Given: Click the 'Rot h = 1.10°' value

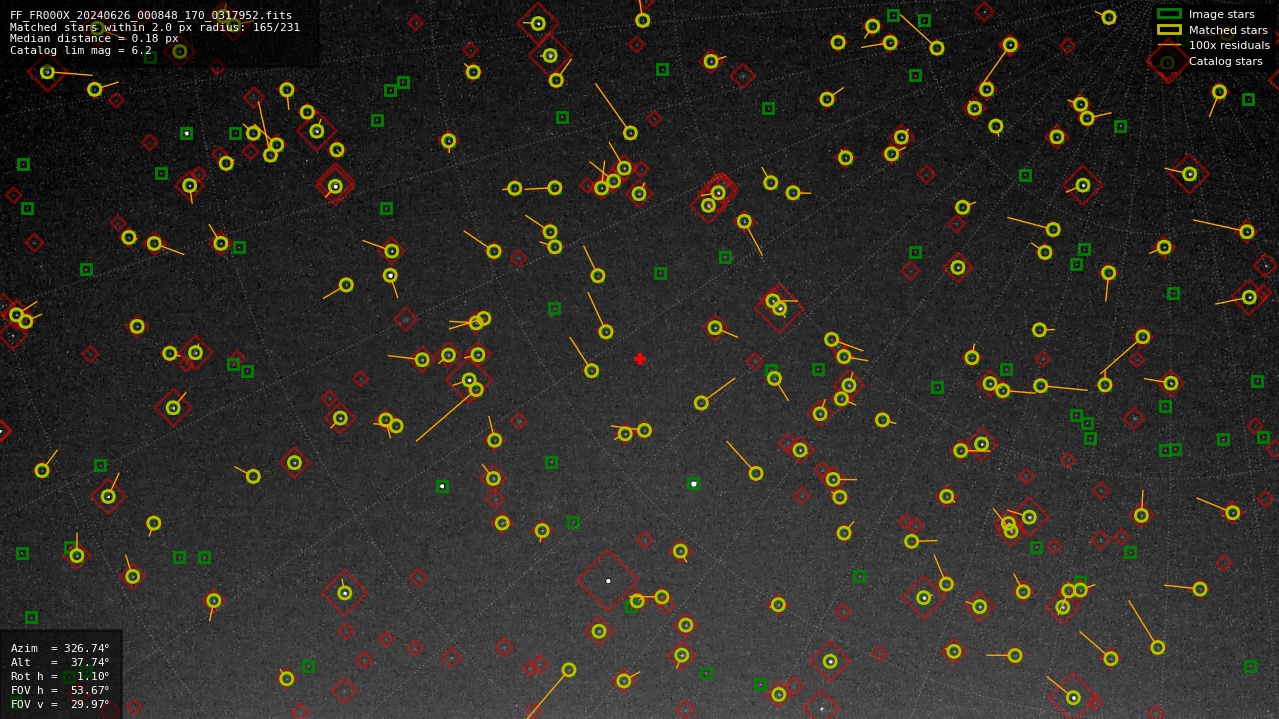Looking at the screenshot, I should pos(60,676).
